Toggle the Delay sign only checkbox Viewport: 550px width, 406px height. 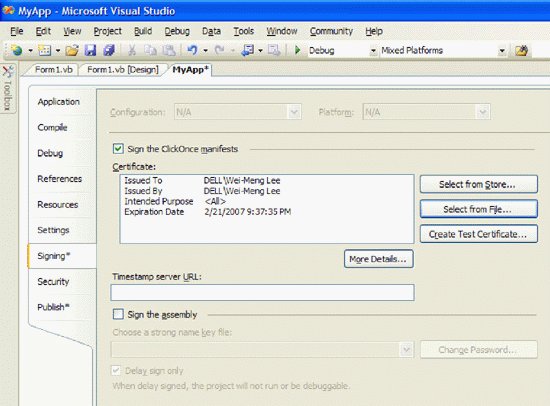point(116,371)
